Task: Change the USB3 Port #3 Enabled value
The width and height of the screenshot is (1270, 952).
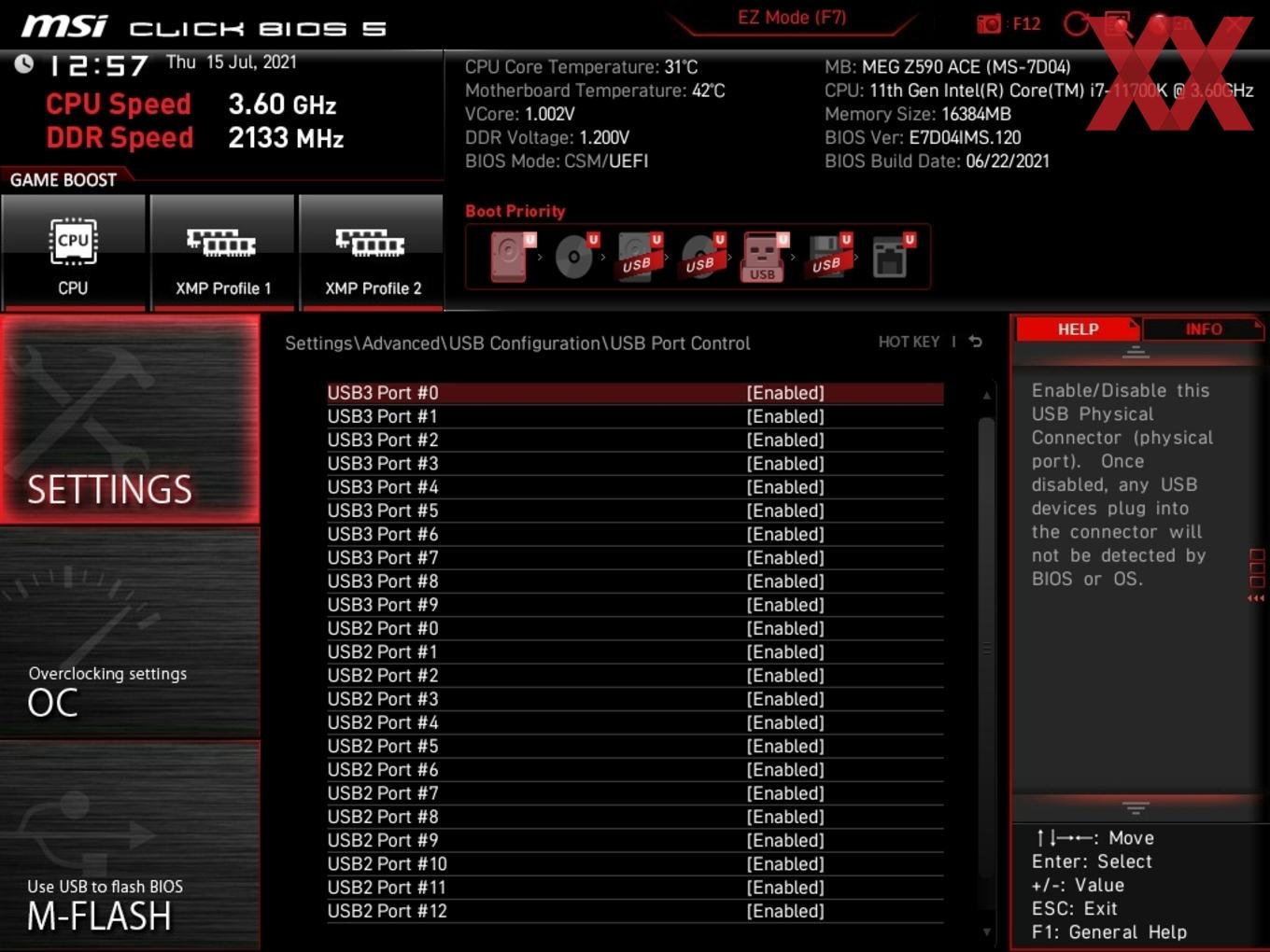Action: (785, 464)
